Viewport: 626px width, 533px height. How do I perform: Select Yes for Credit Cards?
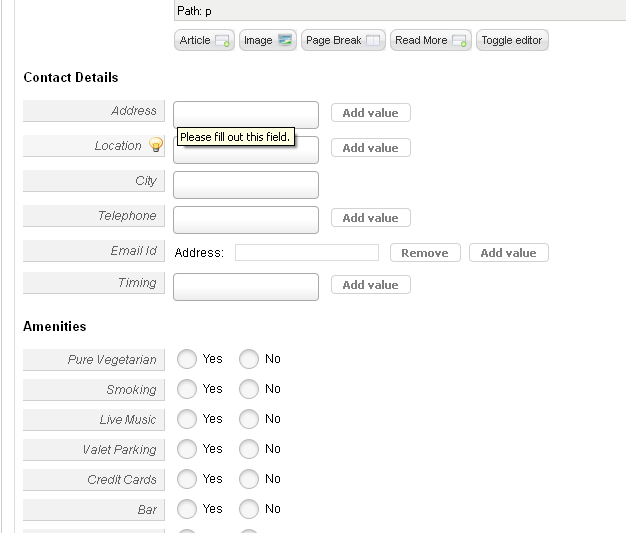[x=187, y=479]
